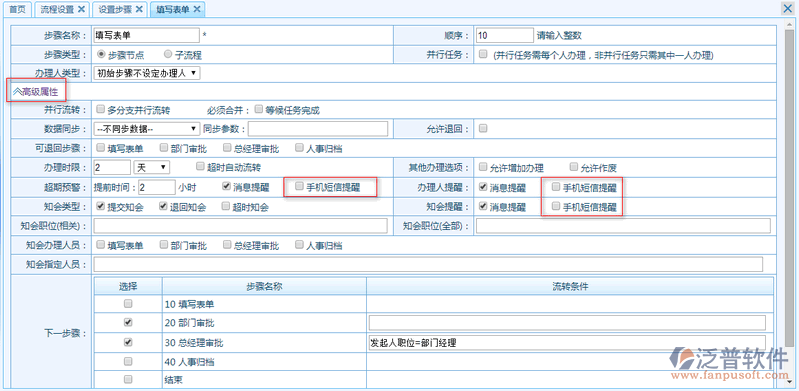
Task: Check 手机短信提醒 in the 办理人提醒 row
Action: coord(556,187)
